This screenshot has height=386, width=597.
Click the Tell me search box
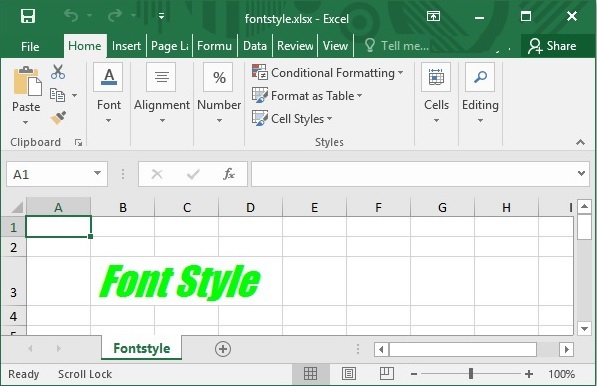click(397, 46)
